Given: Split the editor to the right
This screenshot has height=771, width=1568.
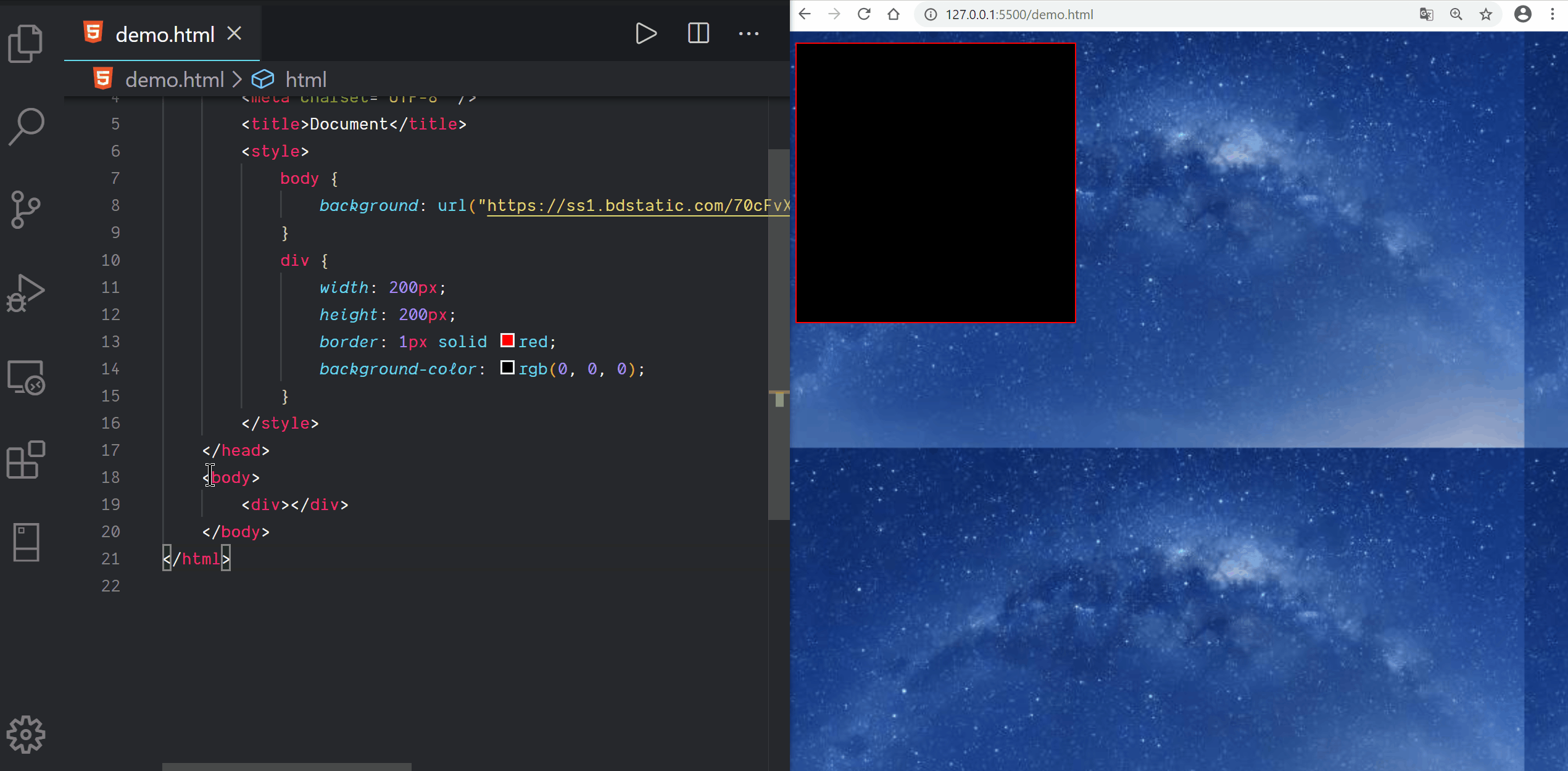Looking at the screenshot, I should (698, 33).
